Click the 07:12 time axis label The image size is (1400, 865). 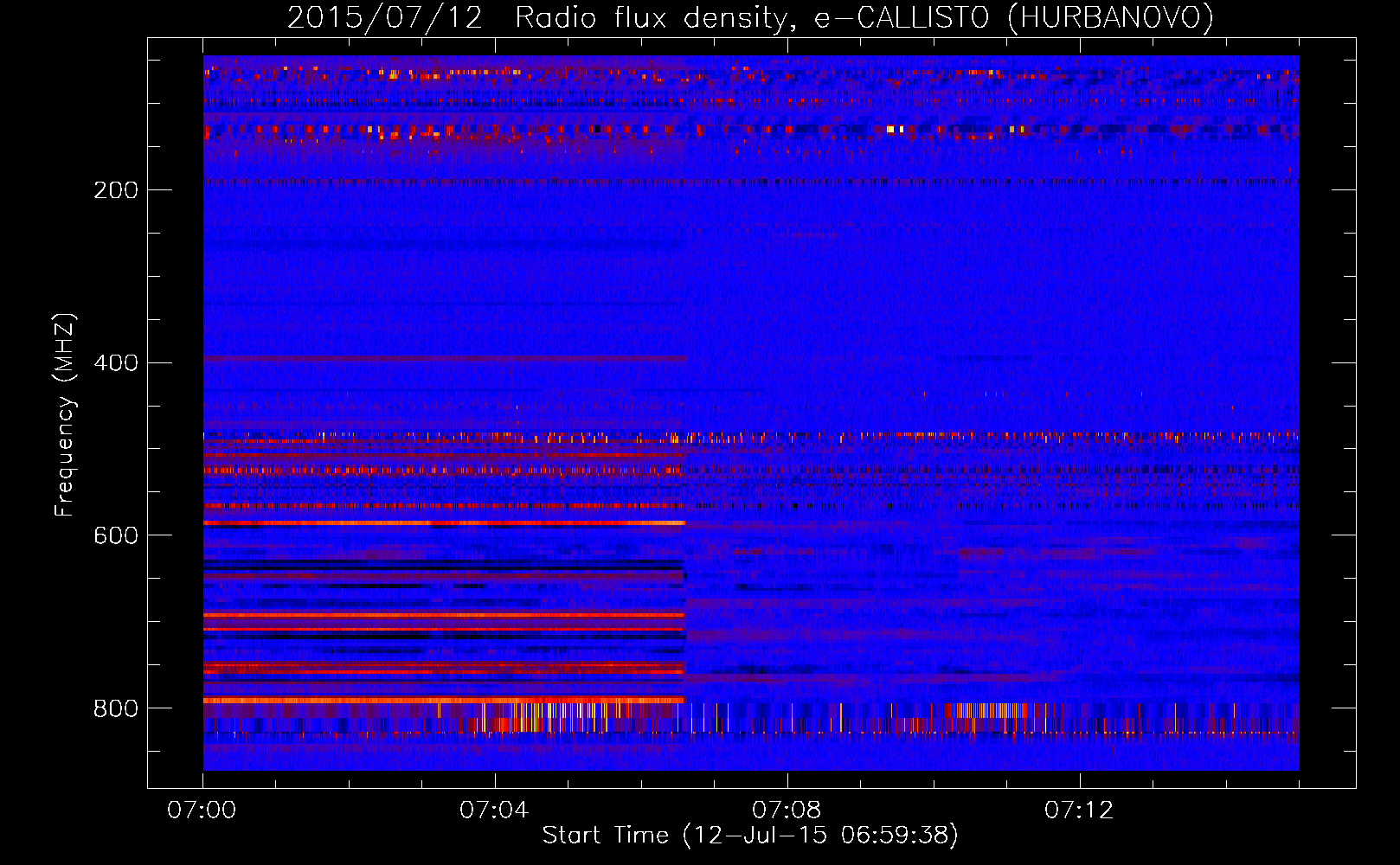click(x=1079, y=811)
